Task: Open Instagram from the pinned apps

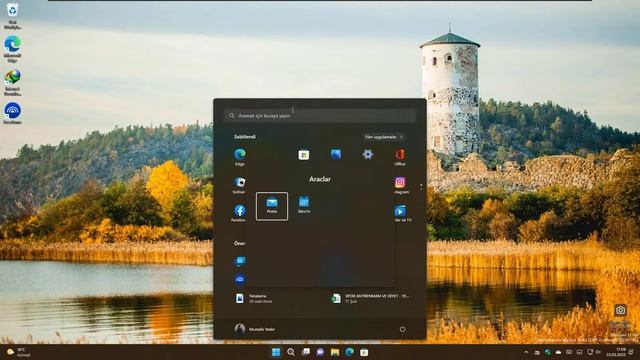Action: [400, 185]
